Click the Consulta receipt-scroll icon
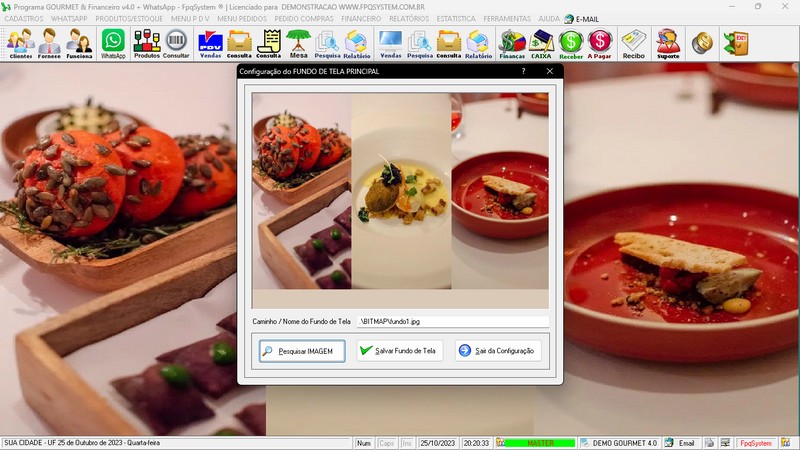Screen dimensions: 800x450 [268, 44]
